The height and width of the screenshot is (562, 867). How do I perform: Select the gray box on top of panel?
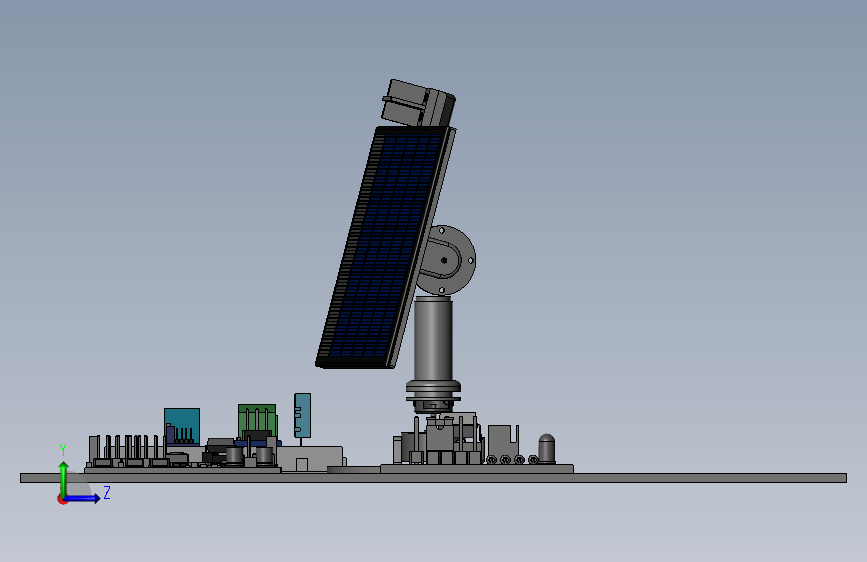point(419,103)
